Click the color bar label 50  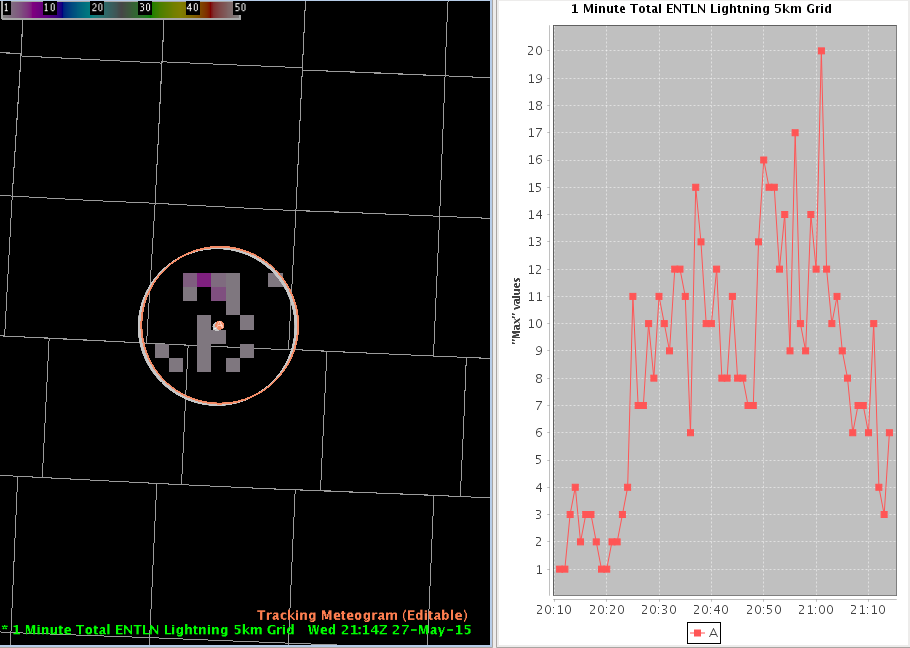point(240,8)
